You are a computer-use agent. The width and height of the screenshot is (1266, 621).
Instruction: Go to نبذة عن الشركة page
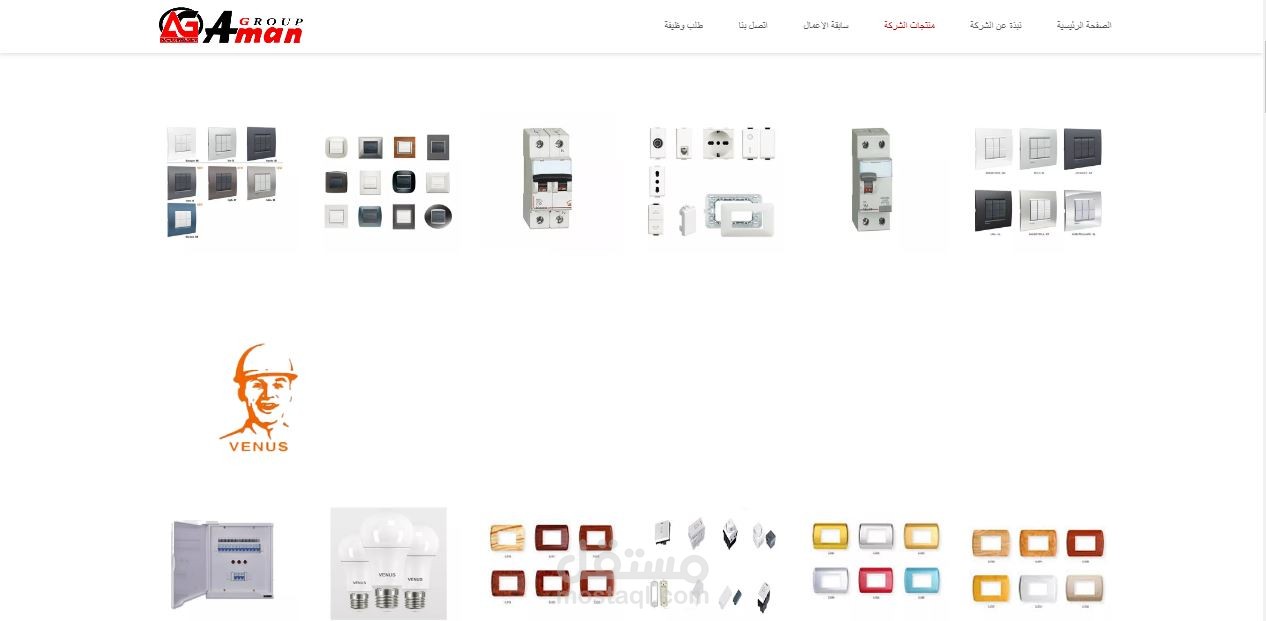click(995, 25)
